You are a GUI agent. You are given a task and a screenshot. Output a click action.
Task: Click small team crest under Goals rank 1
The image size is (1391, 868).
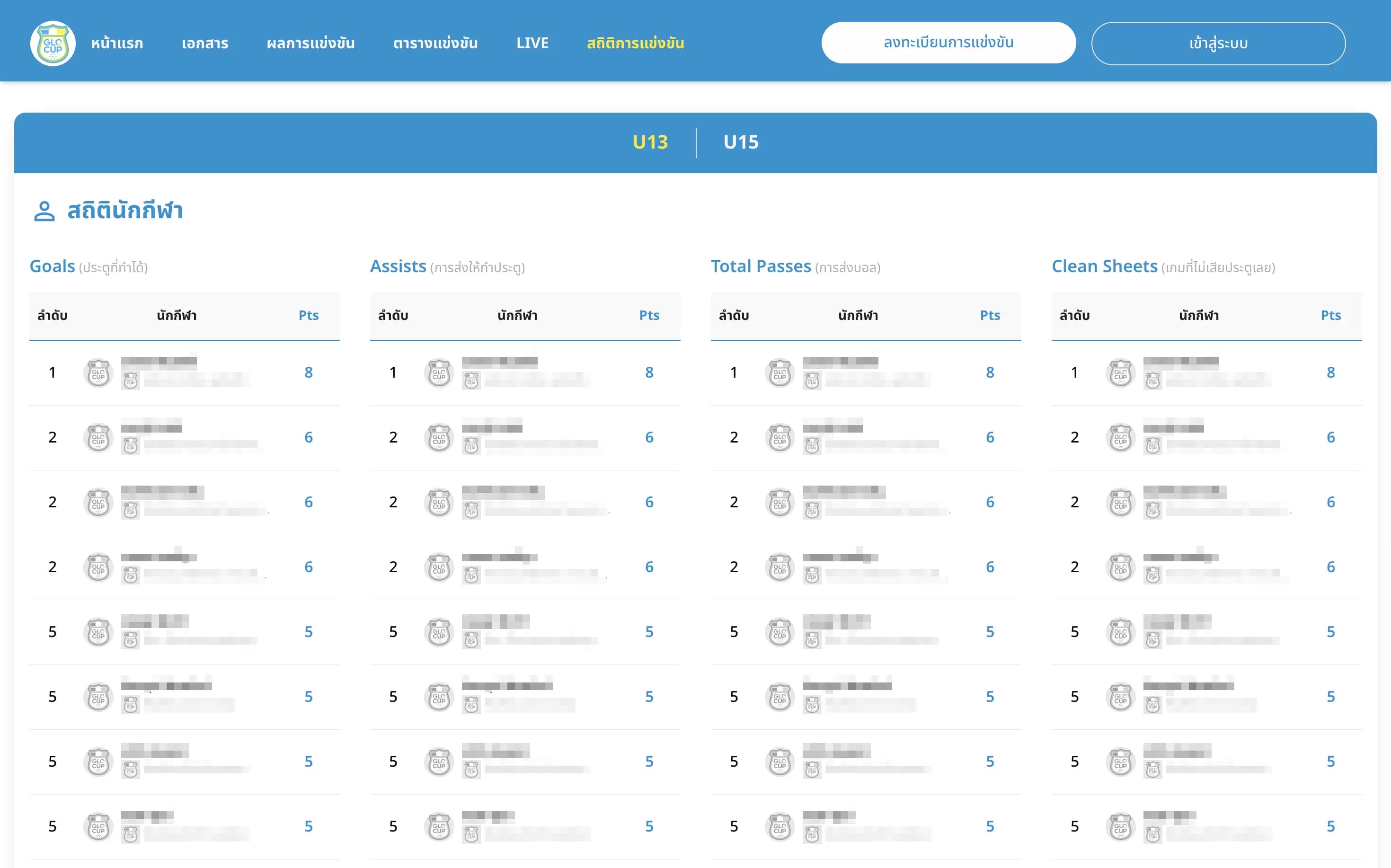coord(130,381)
